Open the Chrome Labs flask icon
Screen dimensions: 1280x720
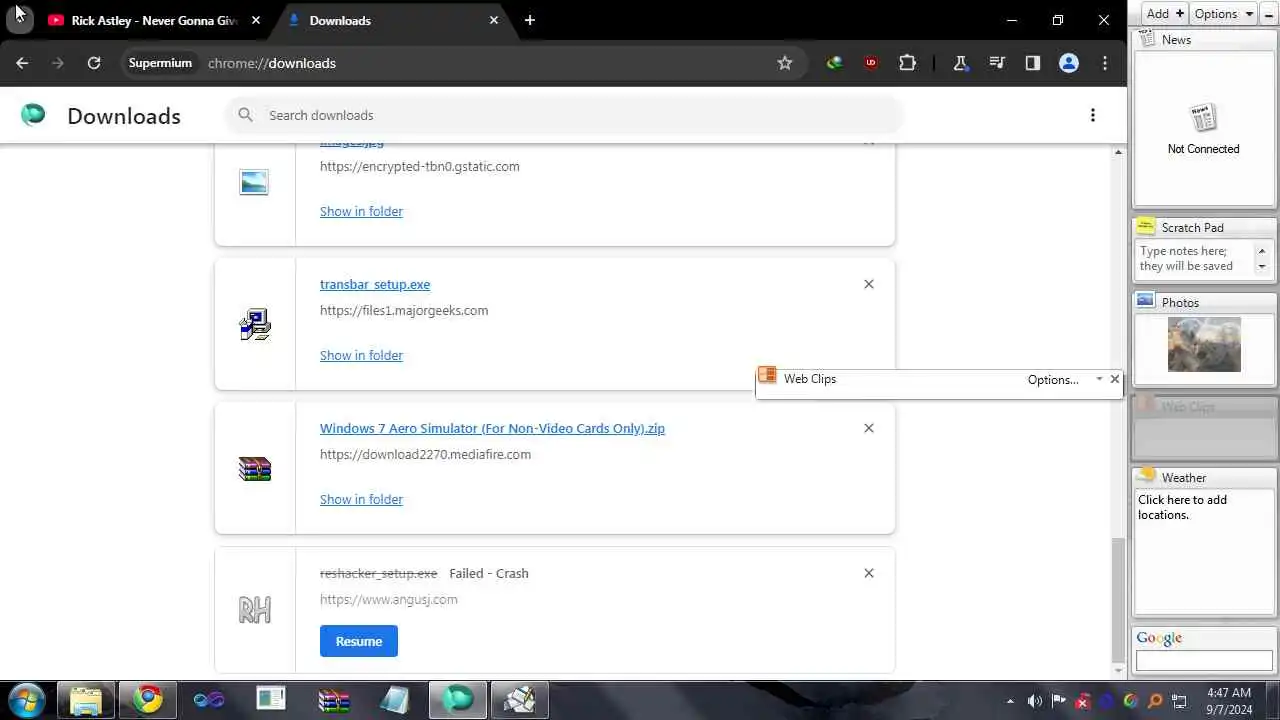click(x=960, y=63)
